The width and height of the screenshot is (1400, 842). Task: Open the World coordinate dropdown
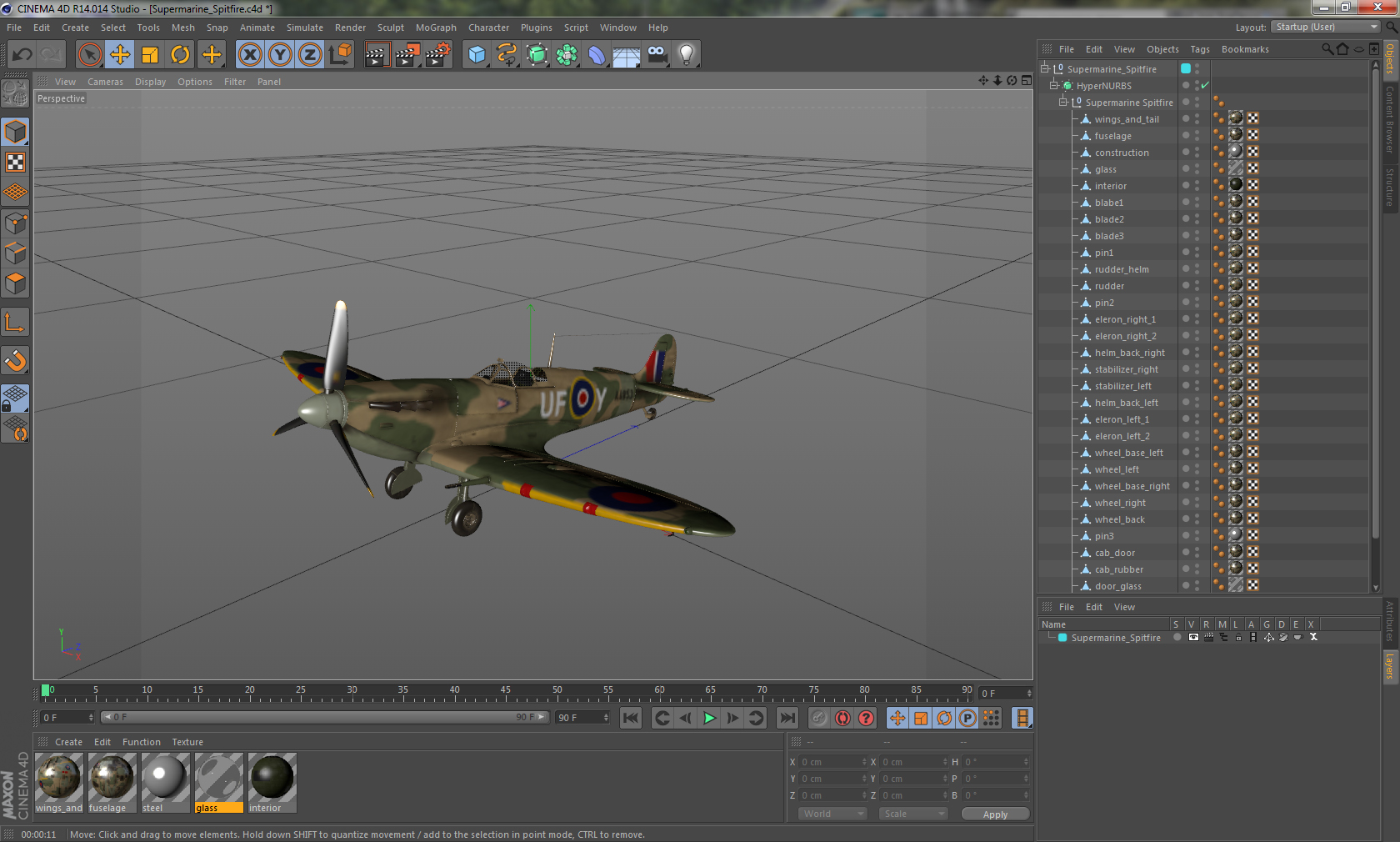point(832,814)
